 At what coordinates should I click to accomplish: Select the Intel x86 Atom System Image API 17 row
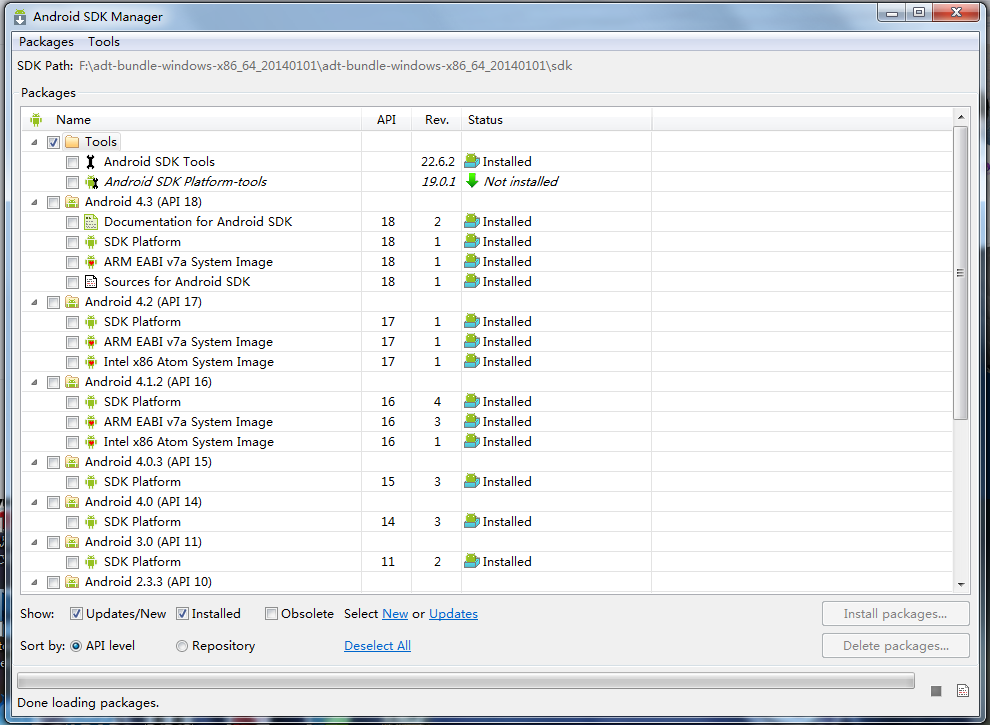[x=487, y=362]
